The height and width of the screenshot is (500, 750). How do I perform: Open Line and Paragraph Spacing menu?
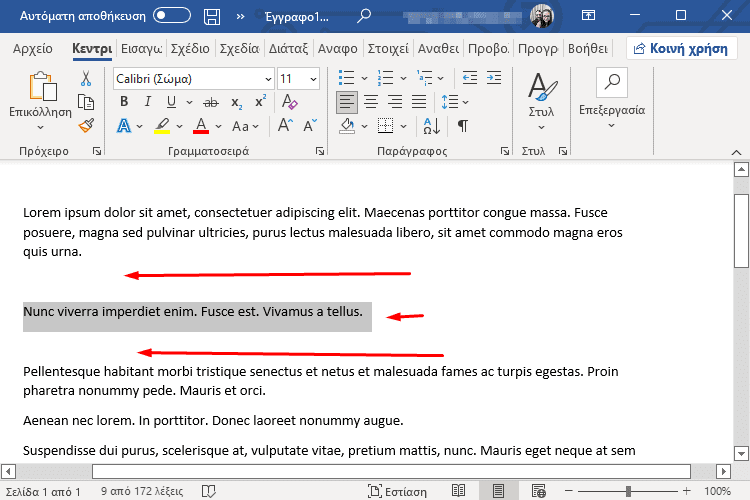pos(454,102)
